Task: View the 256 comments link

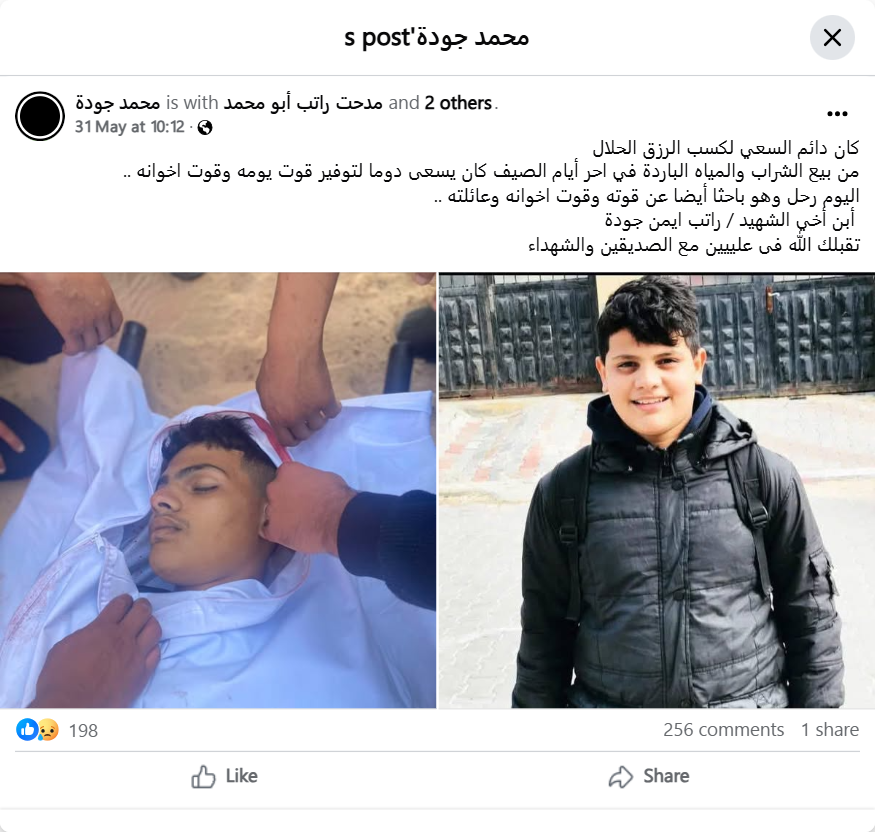Action: [x=723, y=730]
